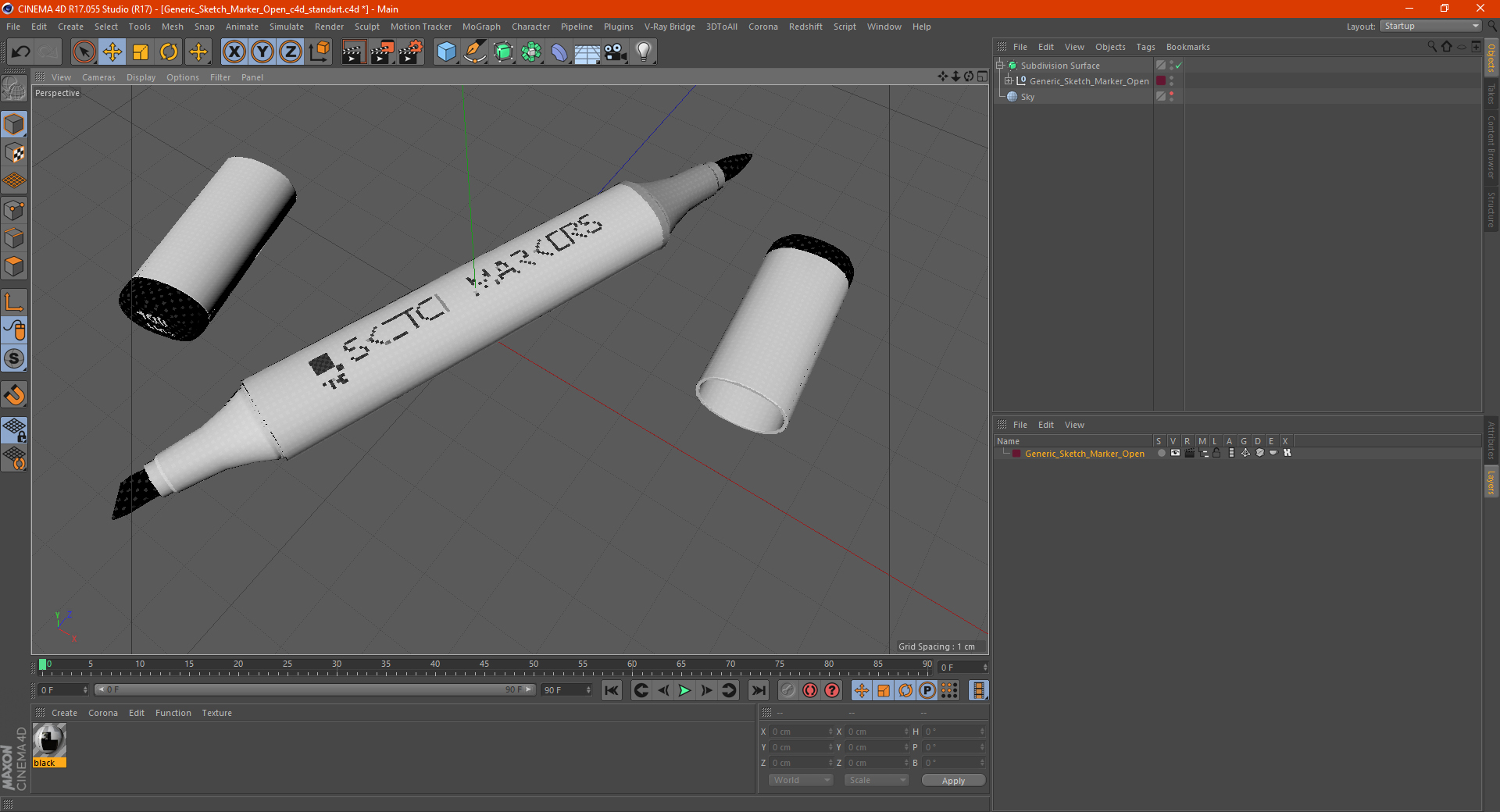Toggle Z axis lock
The width and height of the screenshot is (1500, 812).
click(x=291, y=52)
